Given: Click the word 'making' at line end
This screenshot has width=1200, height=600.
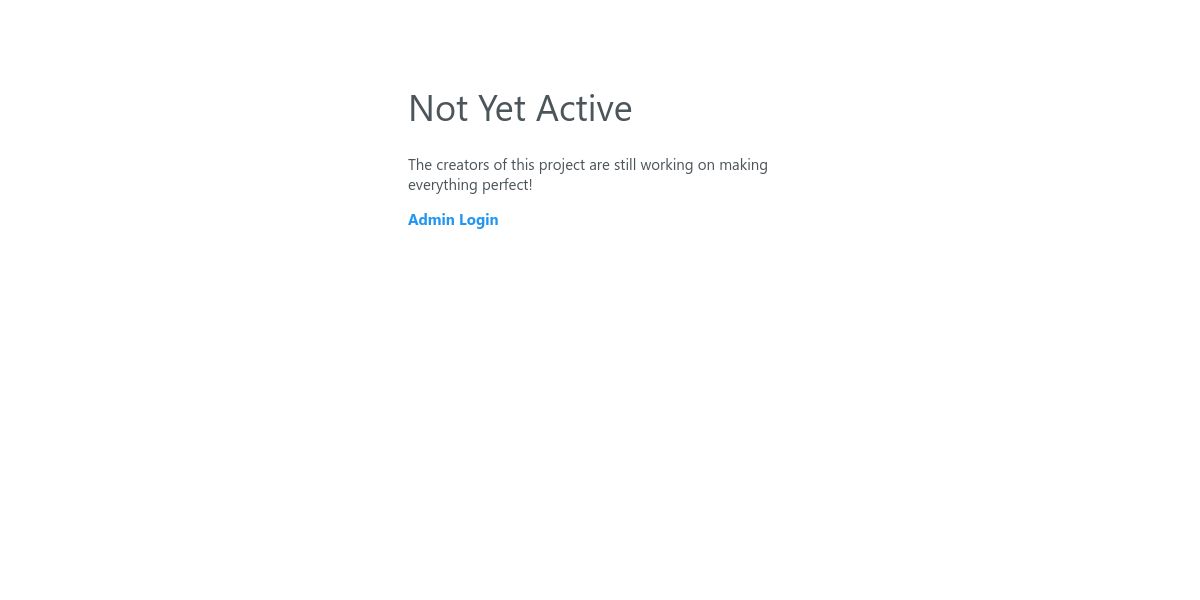Looking at the screenshot, I should [x=743, y=165].
